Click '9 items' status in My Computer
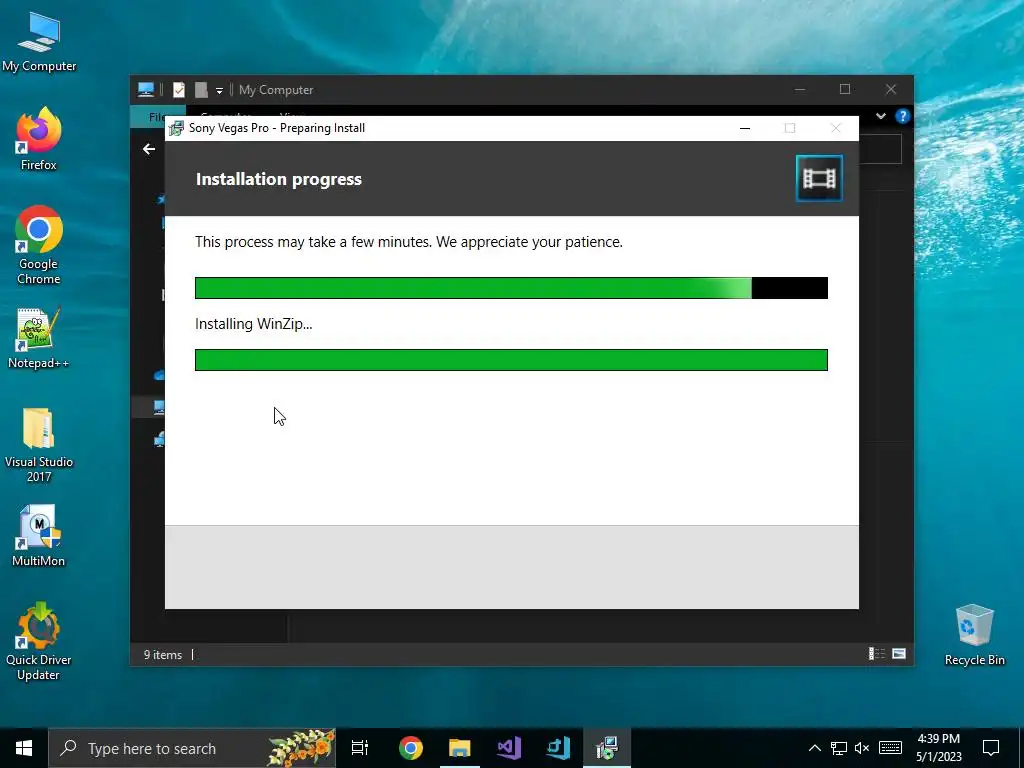The width and height of the screenshot is (1024, 768). (163, 654)
